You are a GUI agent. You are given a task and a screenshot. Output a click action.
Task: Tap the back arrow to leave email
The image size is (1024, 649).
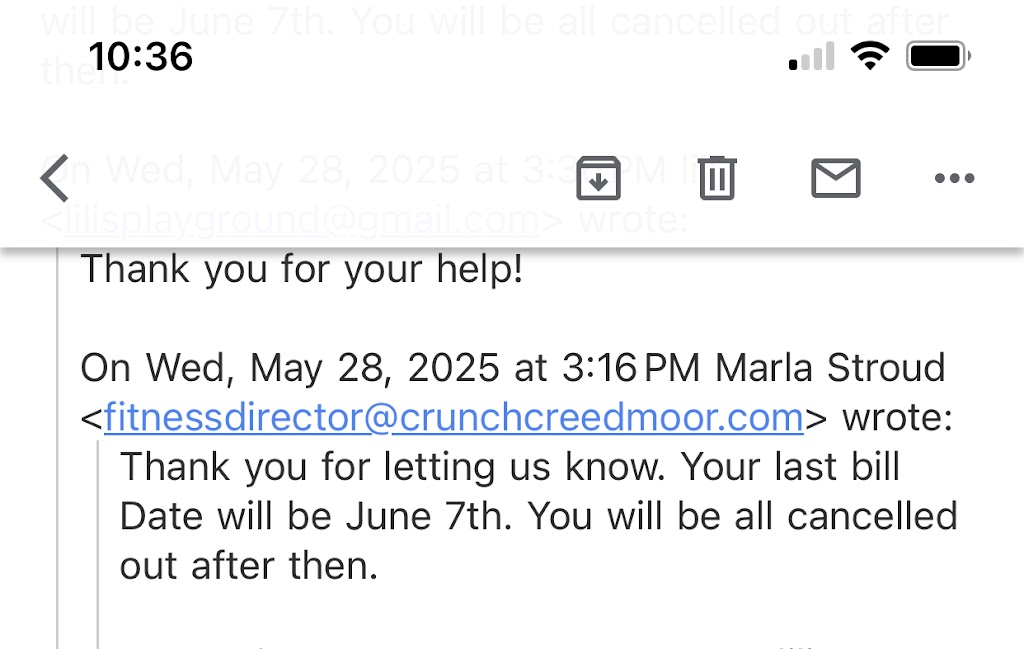coord(54,178)
